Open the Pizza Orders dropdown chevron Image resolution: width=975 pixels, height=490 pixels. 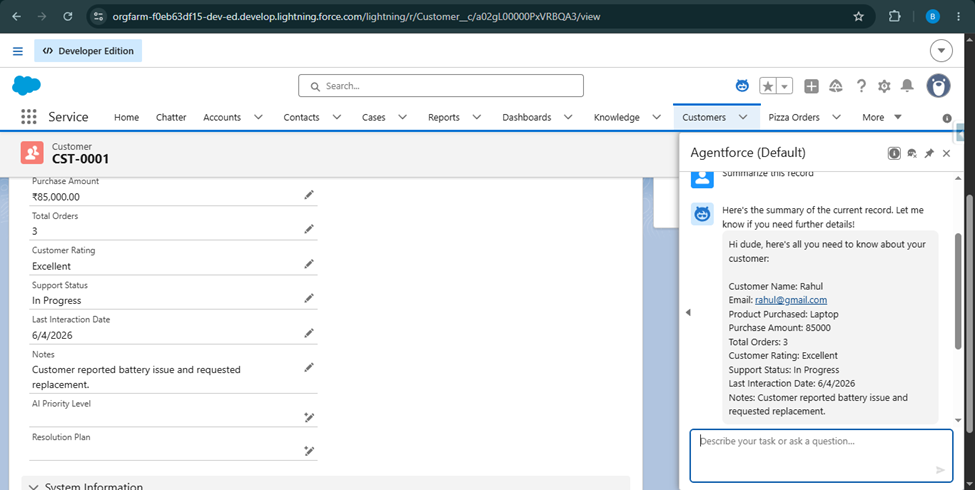(x=836, y=117)
